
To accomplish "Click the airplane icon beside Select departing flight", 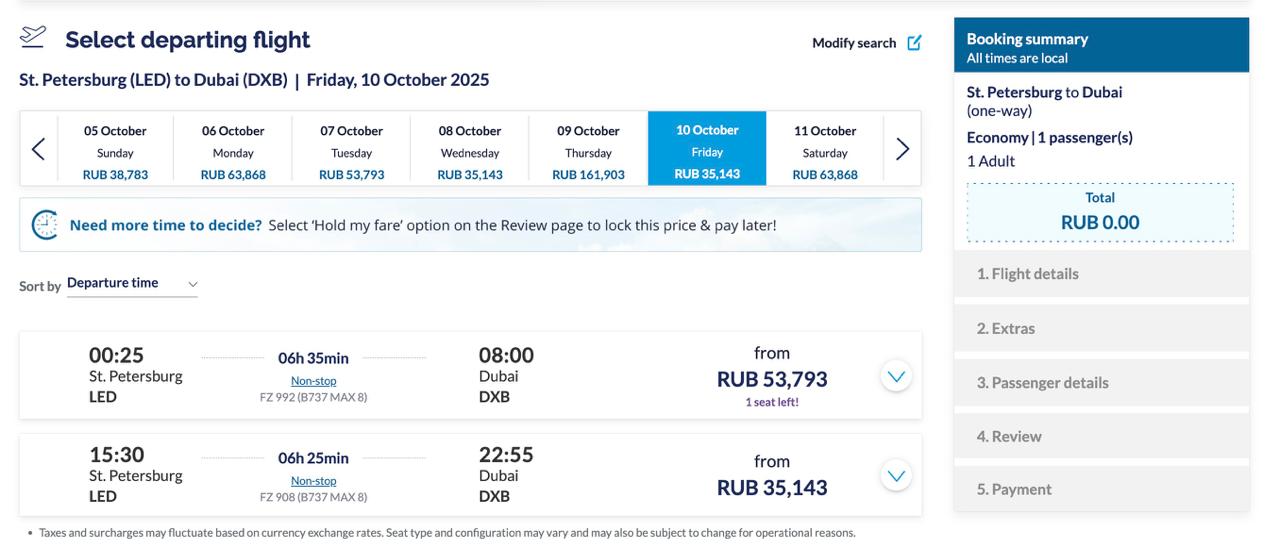I will tap(33, 37).
